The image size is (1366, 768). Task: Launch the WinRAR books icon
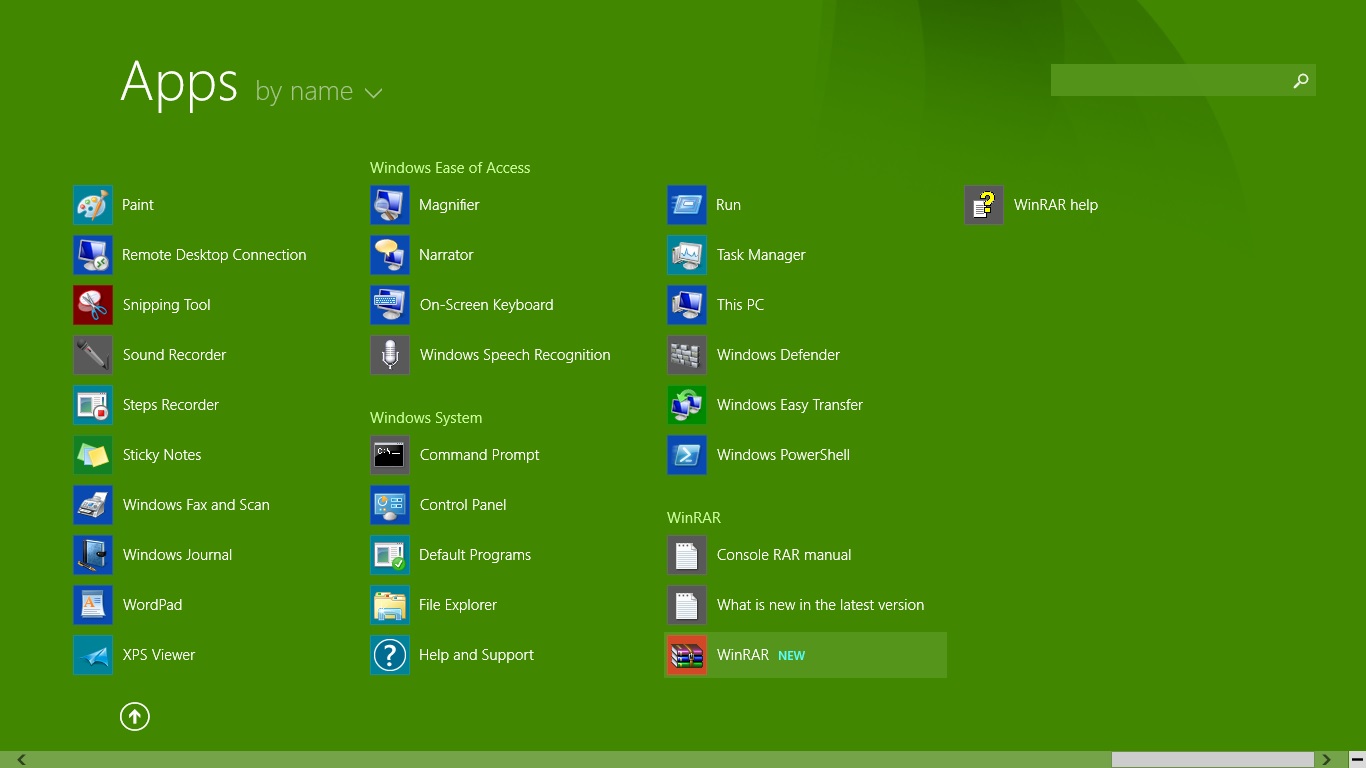687,655
